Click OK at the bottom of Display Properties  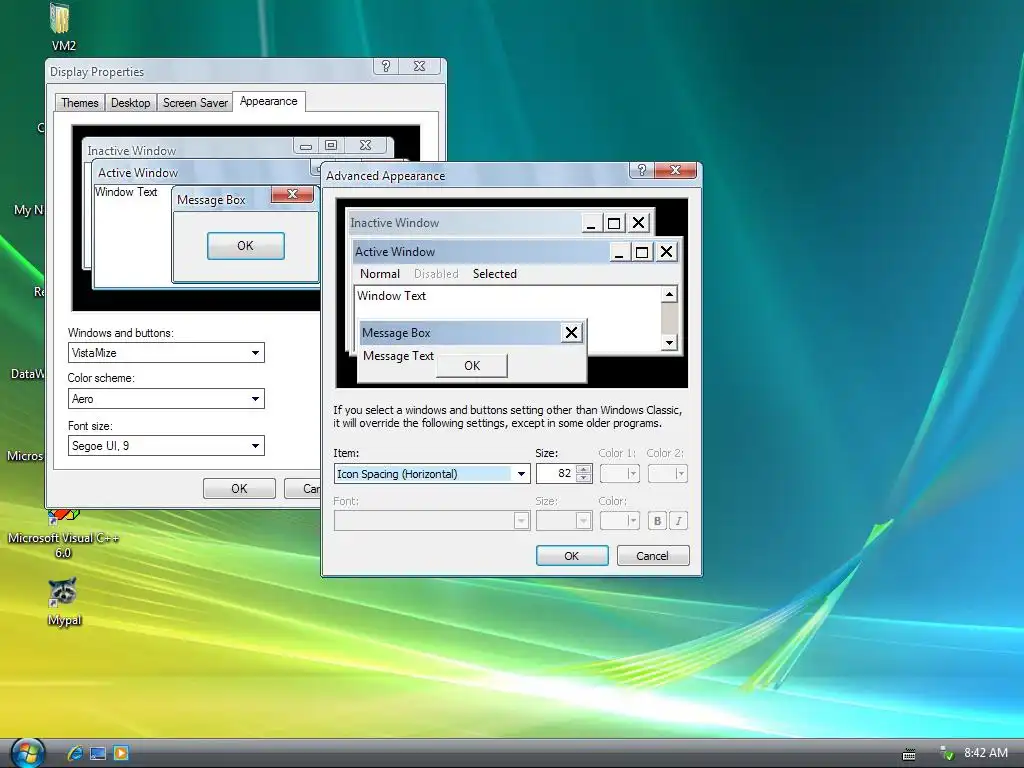[x=239, y=488]
